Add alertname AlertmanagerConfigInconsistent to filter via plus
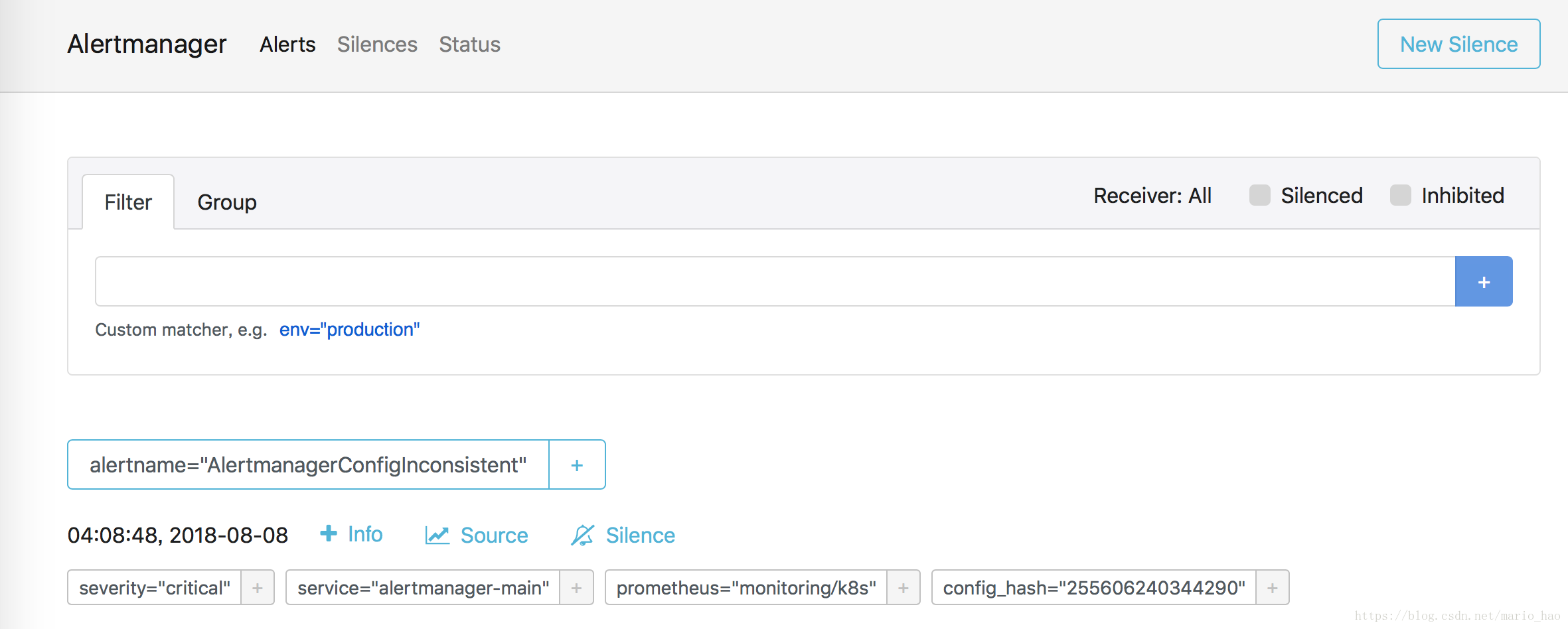 tap(577, 464)
